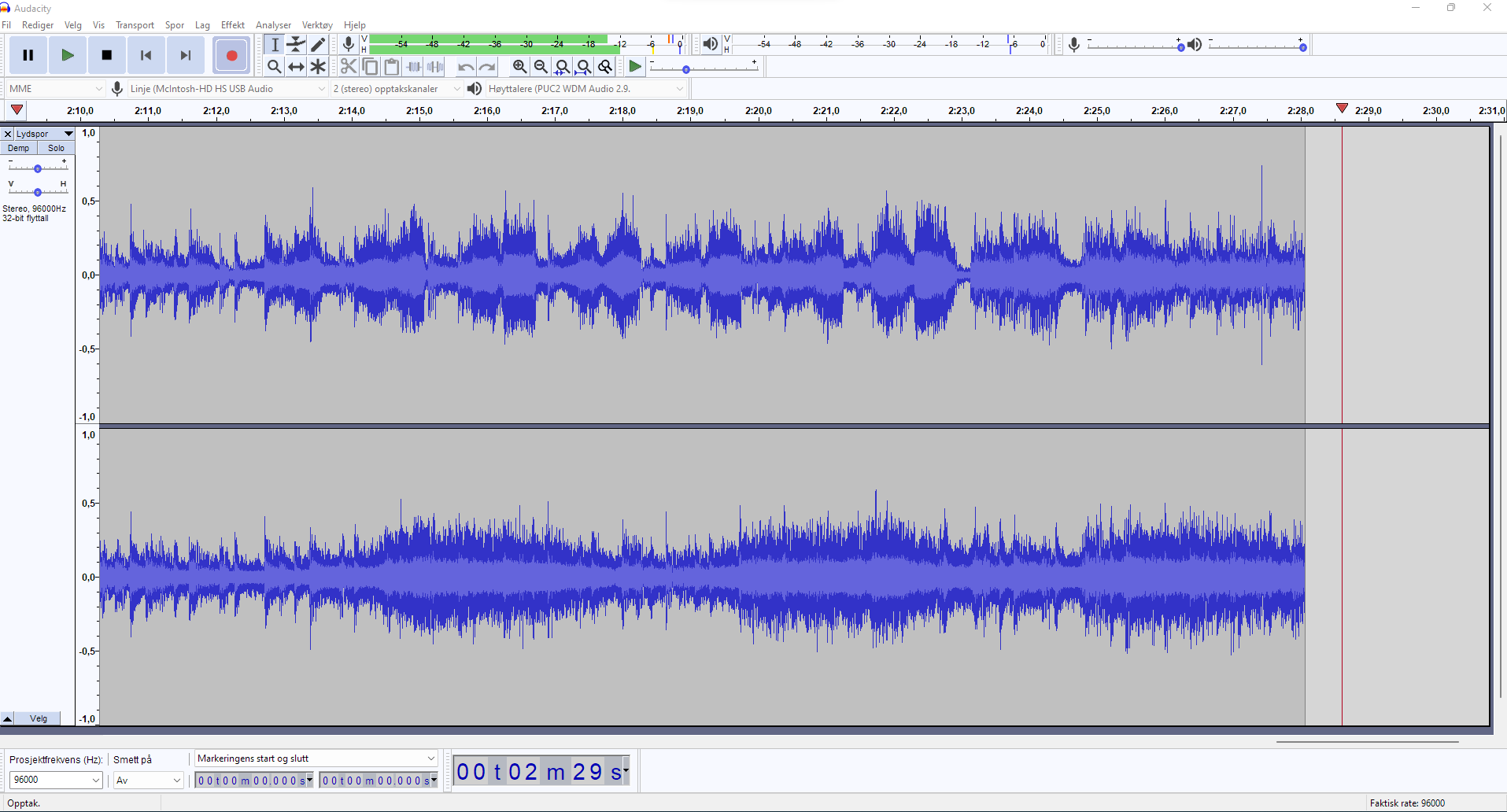Click the Redo arrow

coord(488,67)
